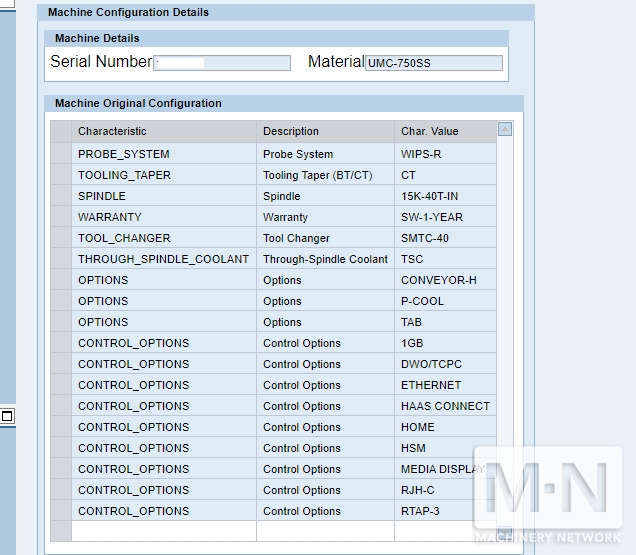Click the DWO/TCPC value cell

click(x=445, y=364)
